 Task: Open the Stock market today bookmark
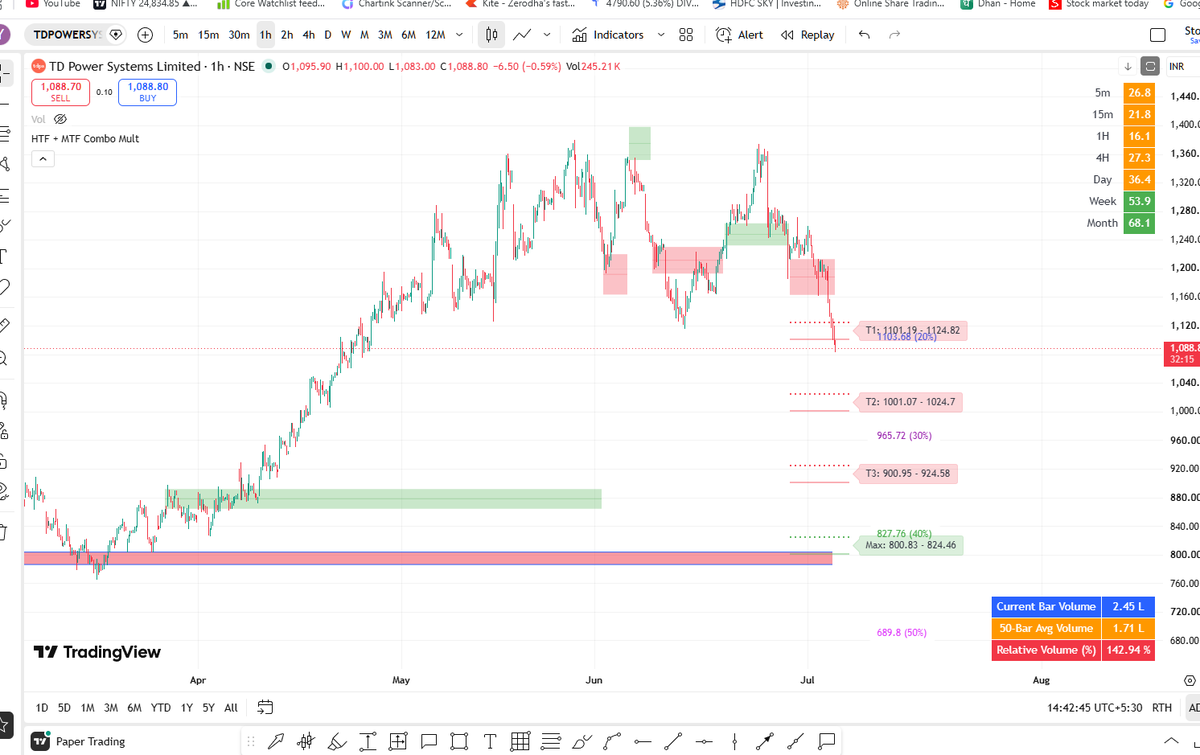1099,4
